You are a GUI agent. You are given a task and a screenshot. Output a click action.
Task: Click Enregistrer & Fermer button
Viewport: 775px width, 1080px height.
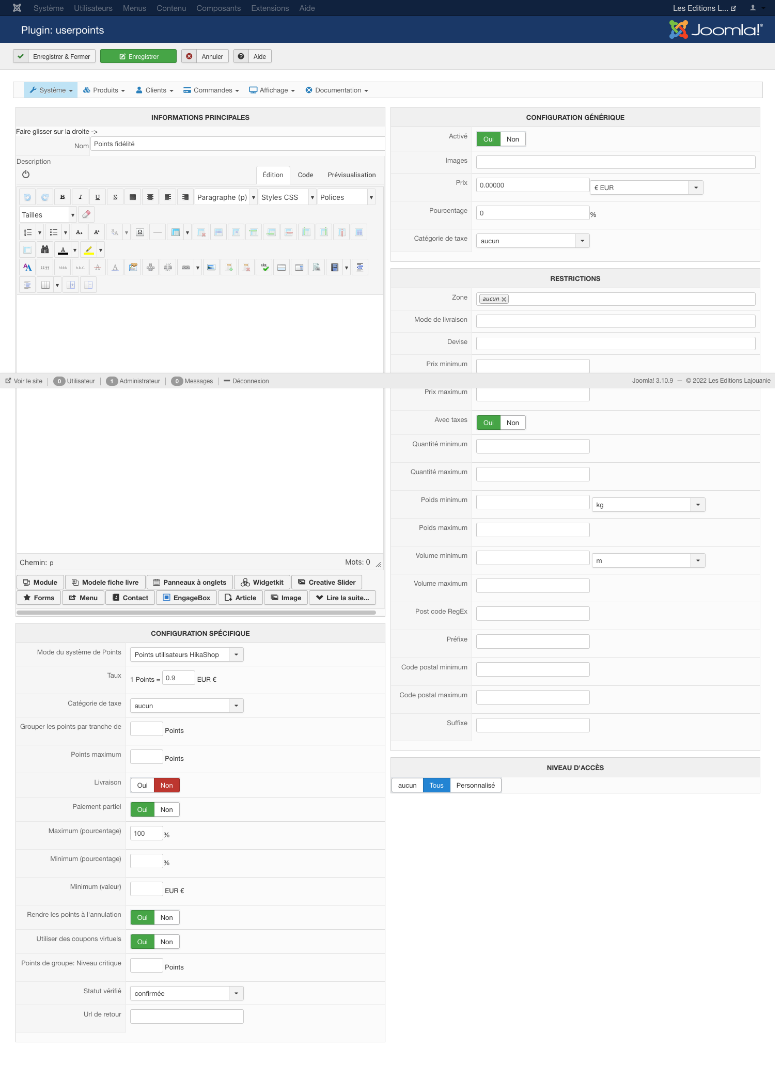(x=54, y=56)
